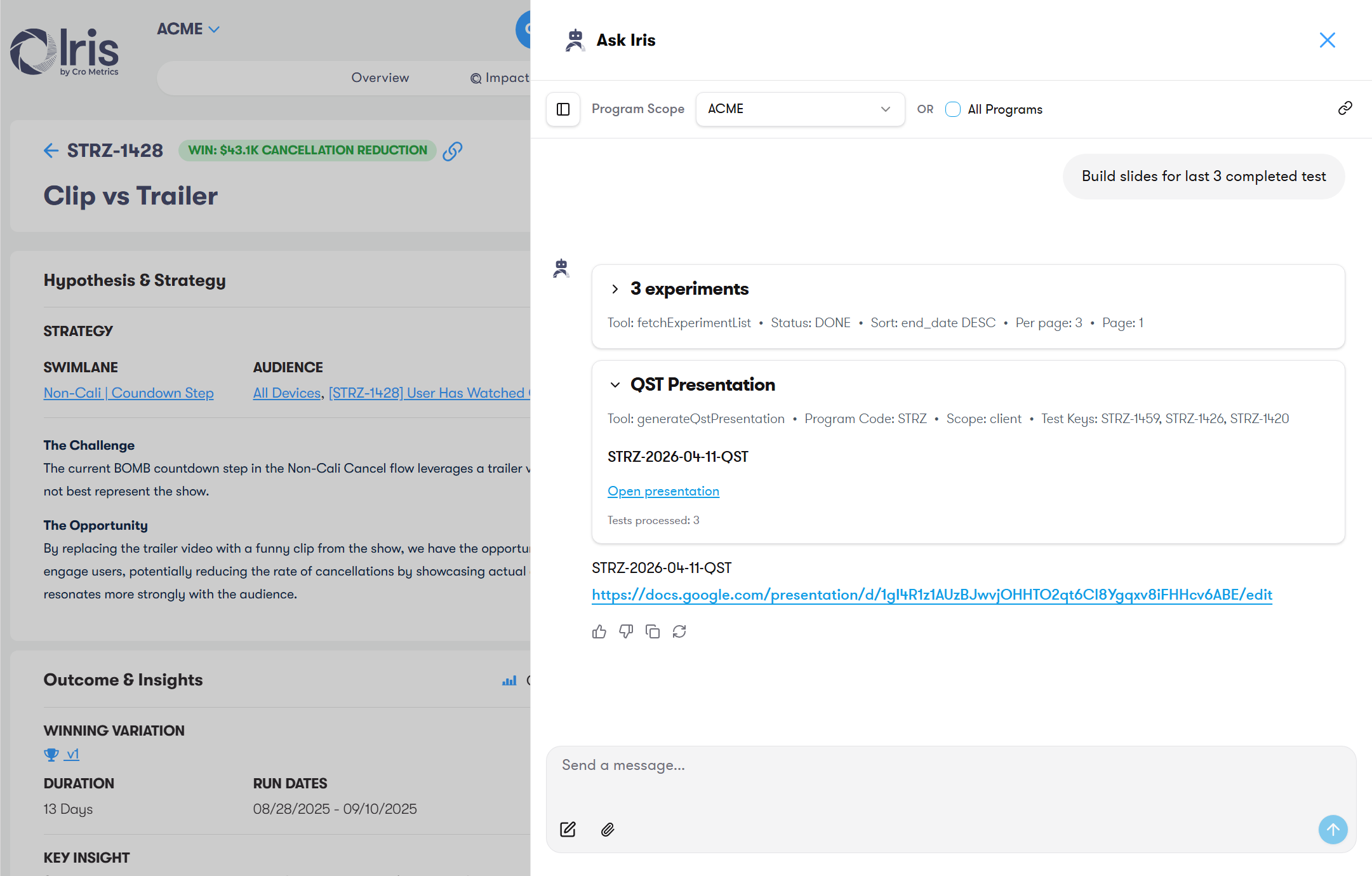Open the Google Docs presentation URL
The height and width of the screenshot is (876, 1372).
(x=931, y=595)
